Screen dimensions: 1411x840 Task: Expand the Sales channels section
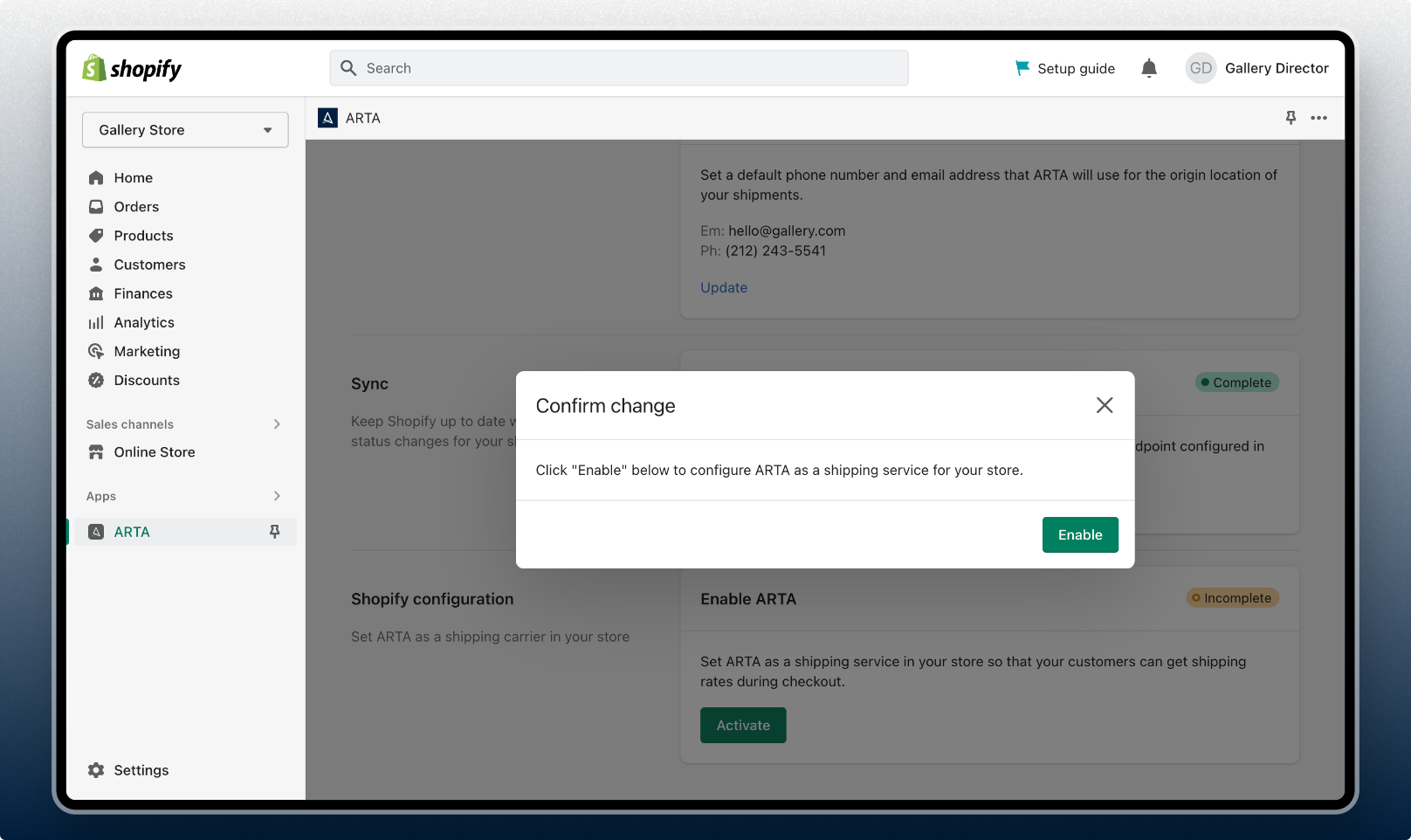click(x=277, y=424)
